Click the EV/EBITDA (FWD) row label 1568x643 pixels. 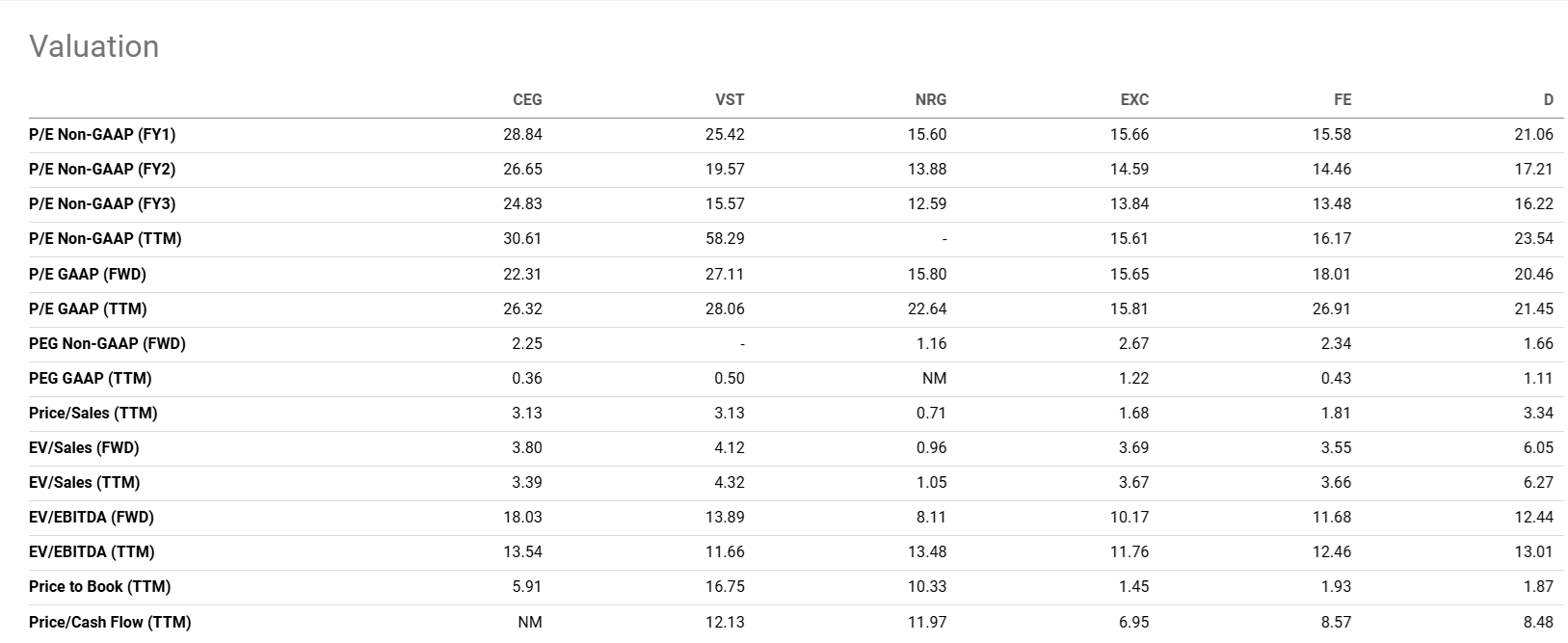tap(92, 517)
